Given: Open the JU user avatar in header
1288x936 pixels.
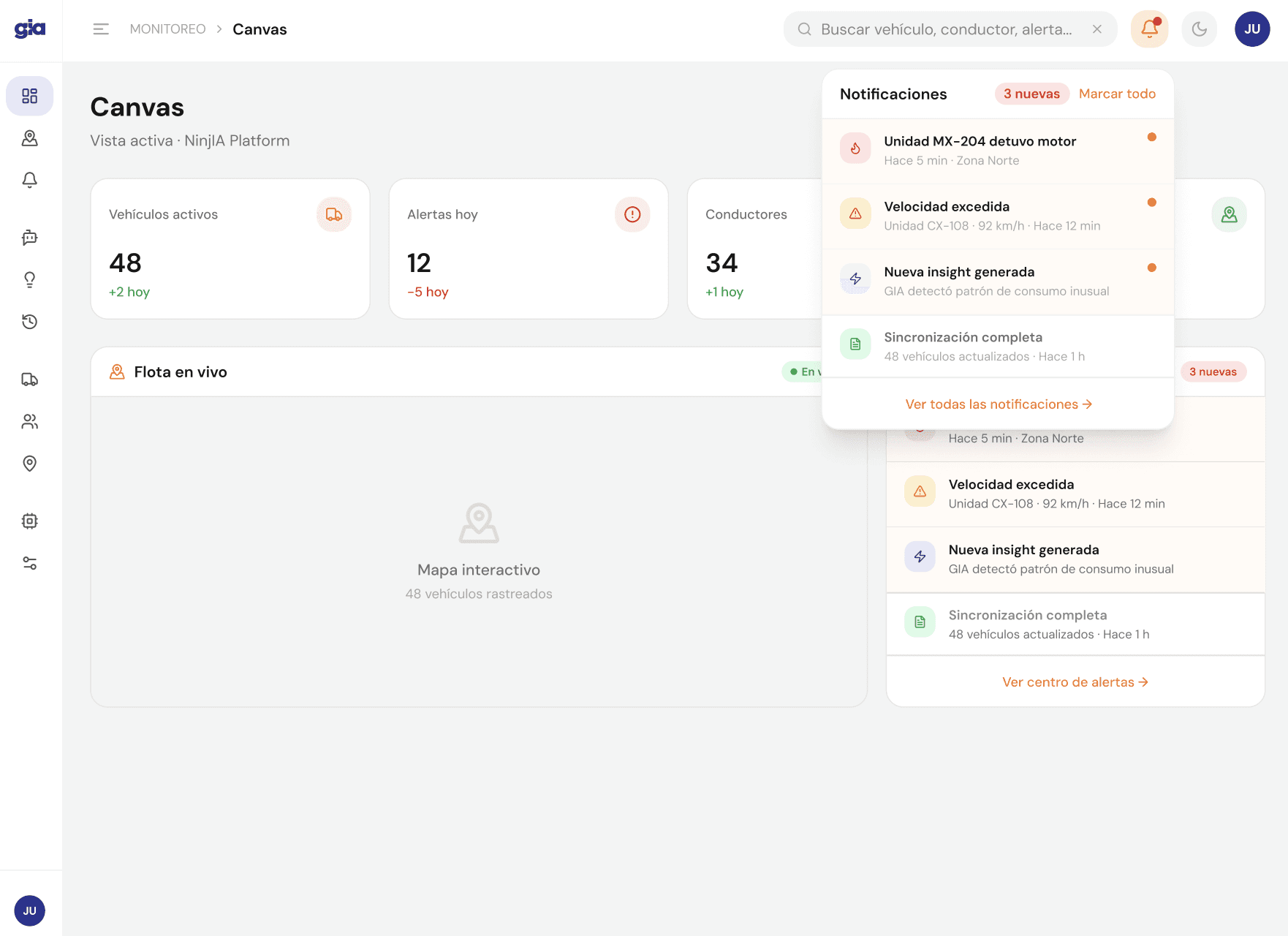Looking at the screenshot, I should (x=1252, y=29).
